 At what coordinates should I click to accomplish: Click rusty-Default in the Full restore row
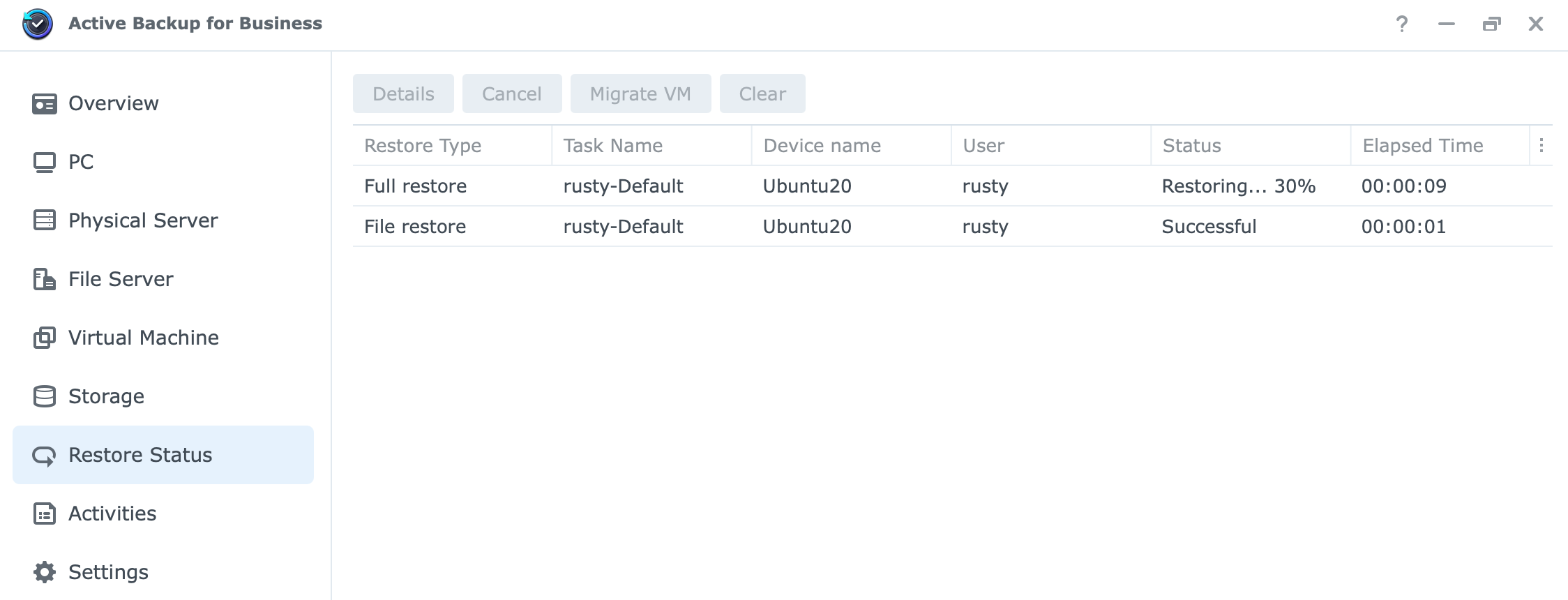click(x=624, y=186)
